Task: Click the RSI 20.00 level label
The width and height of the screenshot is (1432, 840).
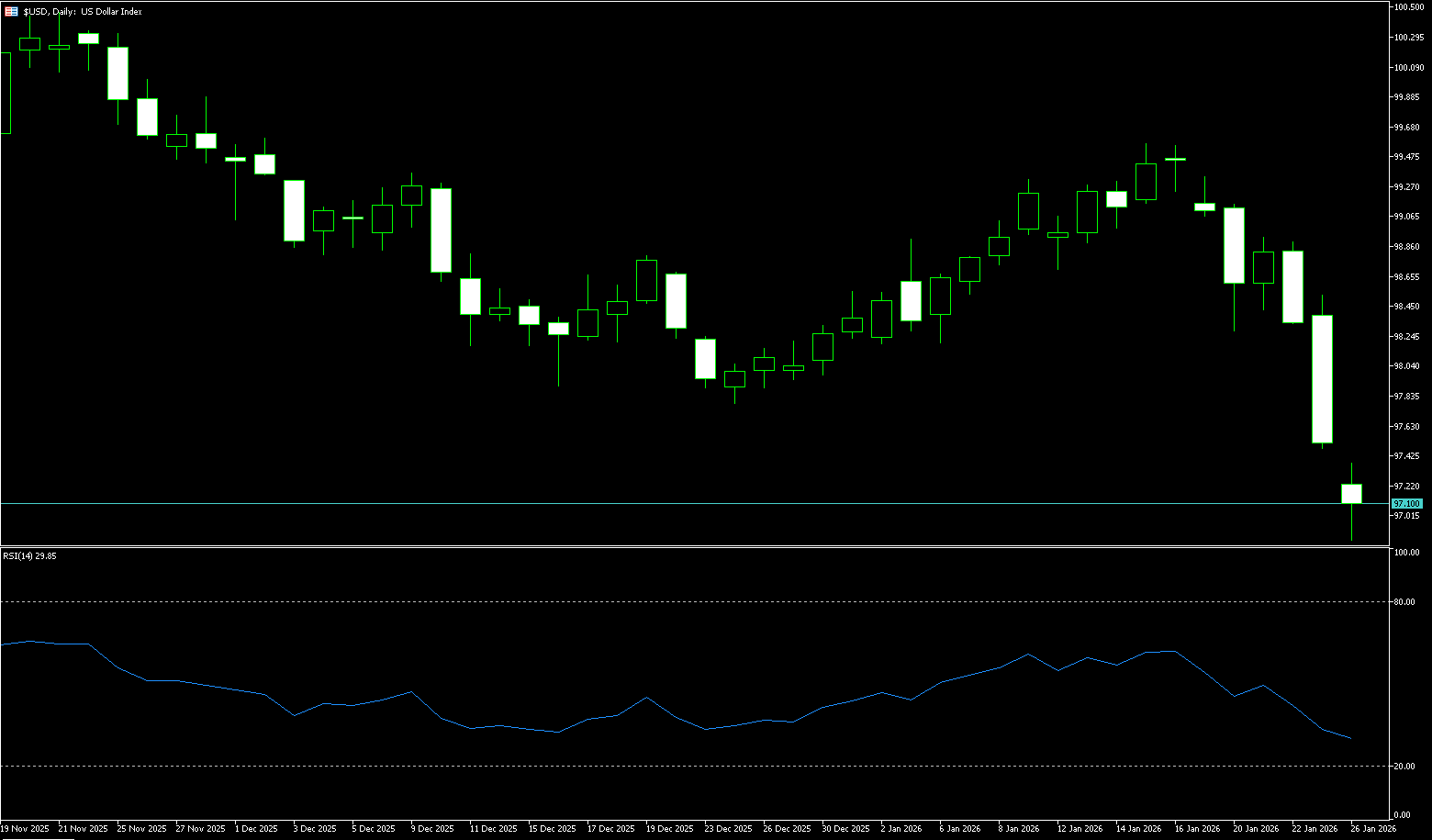Action: pos(1404,767)
